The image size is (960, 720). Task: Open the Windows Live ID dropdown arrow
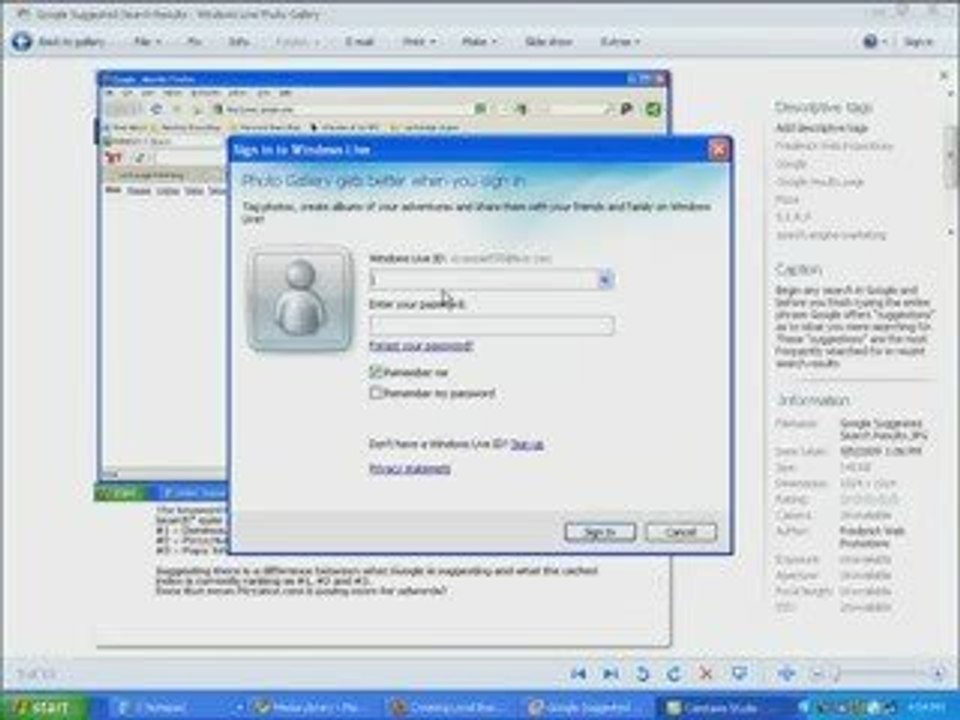pos(605,280)
